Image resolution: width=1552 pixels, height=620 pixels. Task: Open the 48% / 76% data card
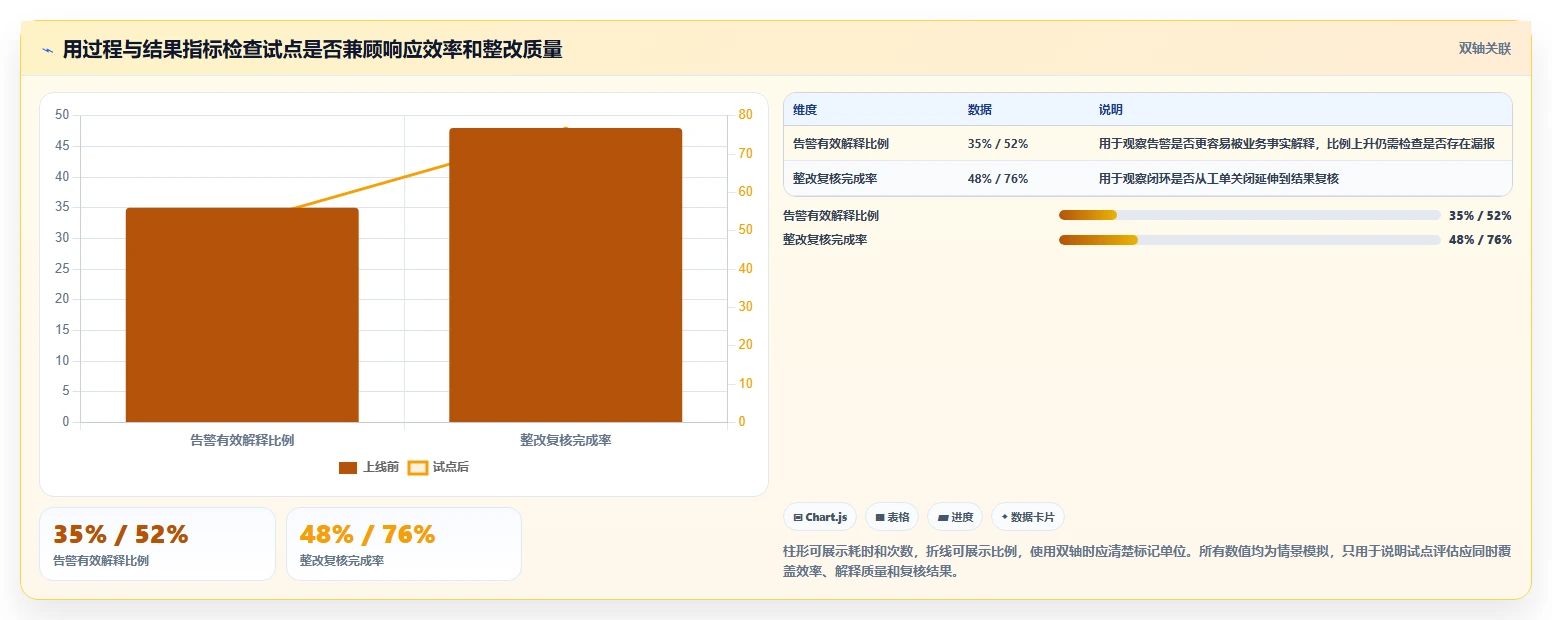[x=404, y=544]
